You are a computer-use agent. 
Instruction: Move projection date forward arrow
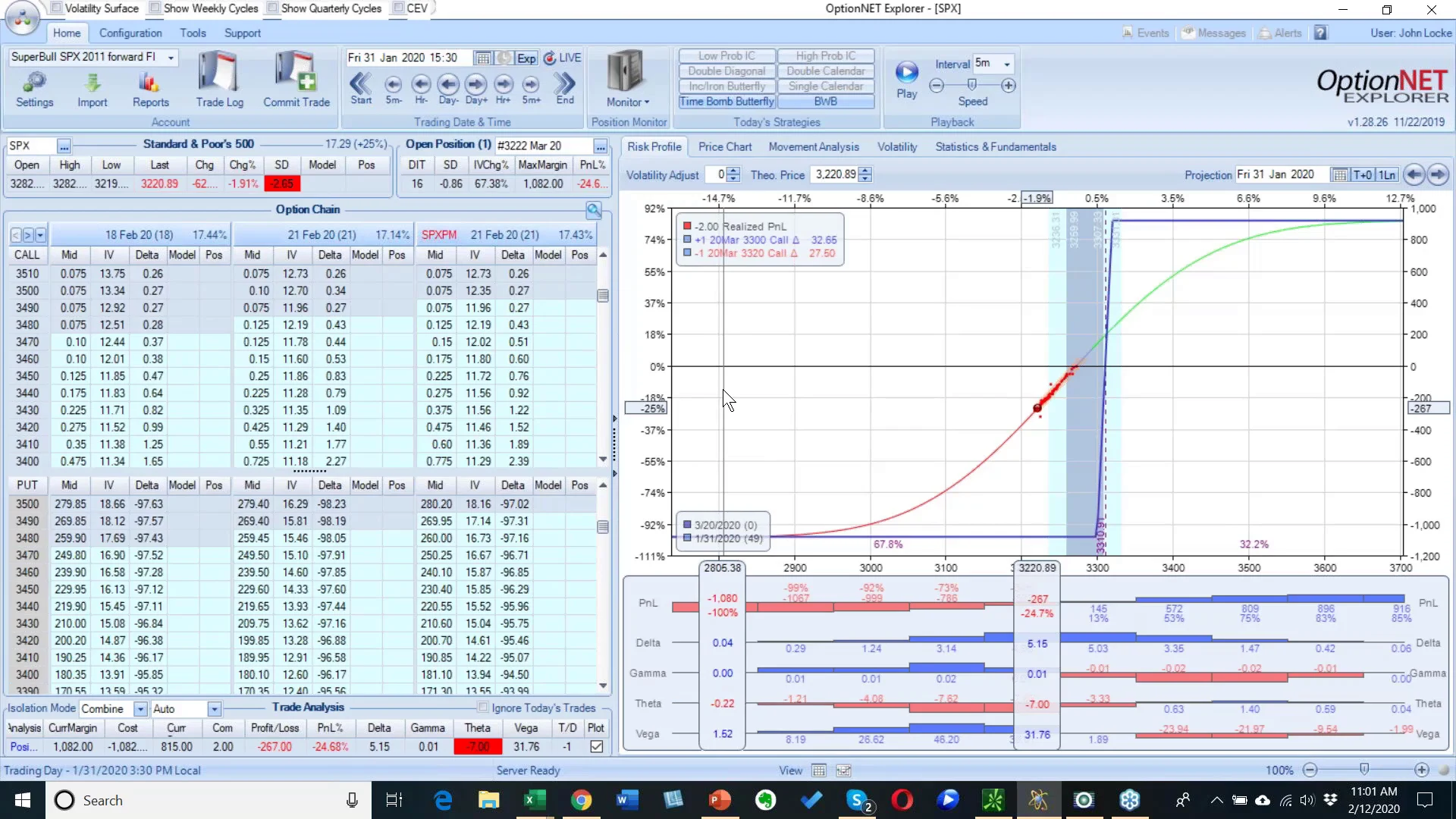(1438, 174)
